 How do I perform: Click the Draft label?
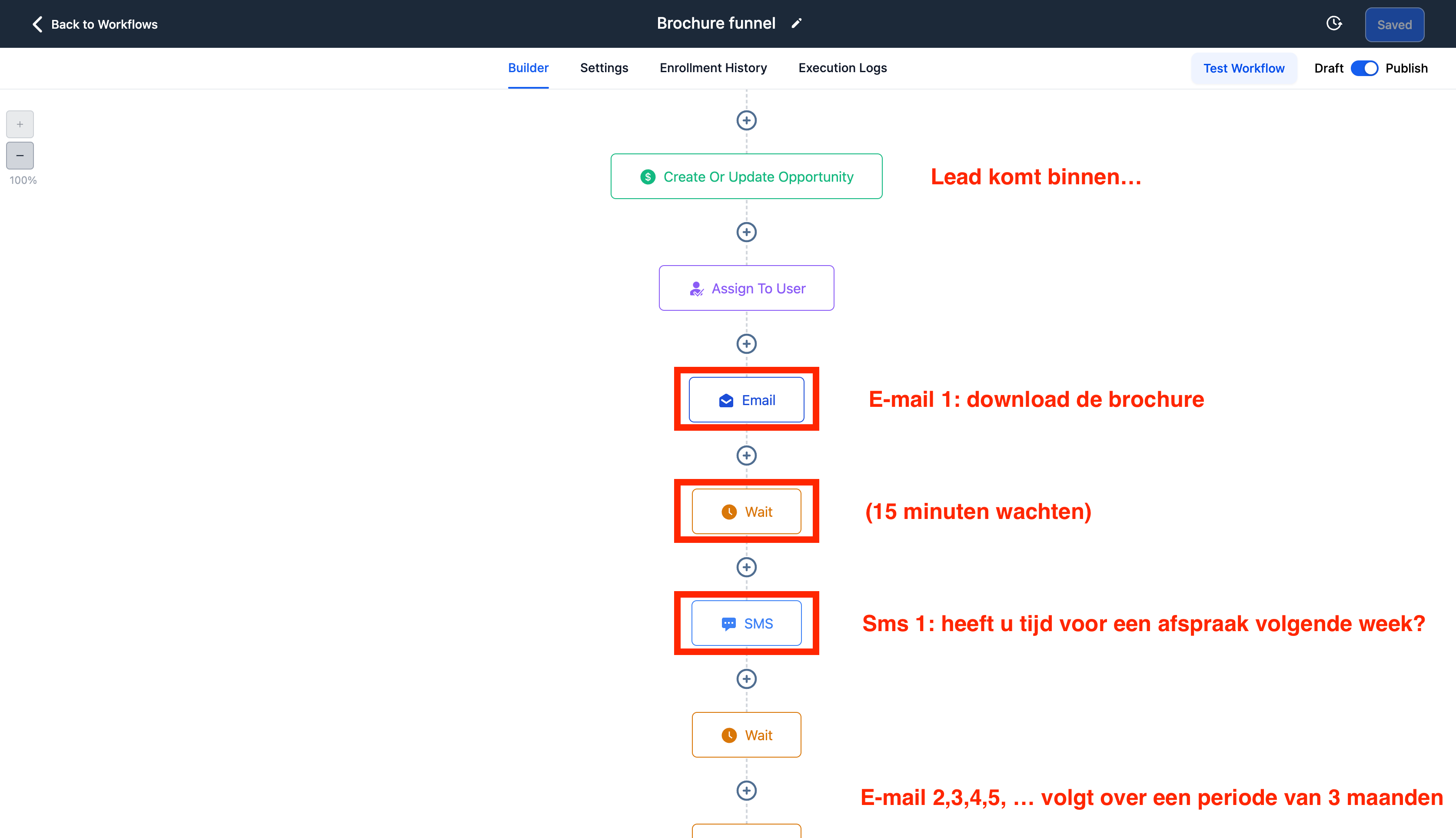click(x=1329, y=69)
